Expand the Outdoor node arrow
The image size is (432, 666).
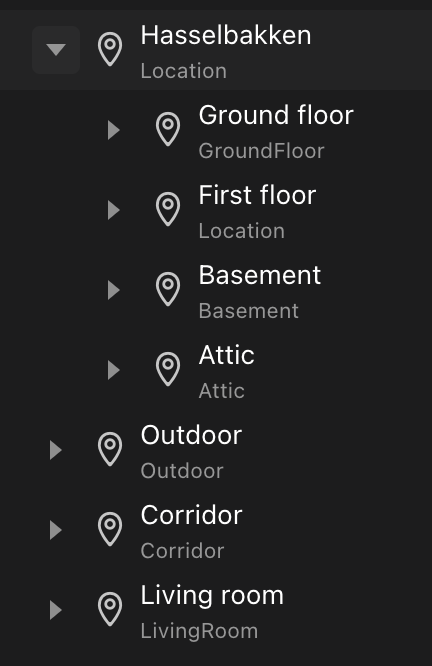coord(56,450)
